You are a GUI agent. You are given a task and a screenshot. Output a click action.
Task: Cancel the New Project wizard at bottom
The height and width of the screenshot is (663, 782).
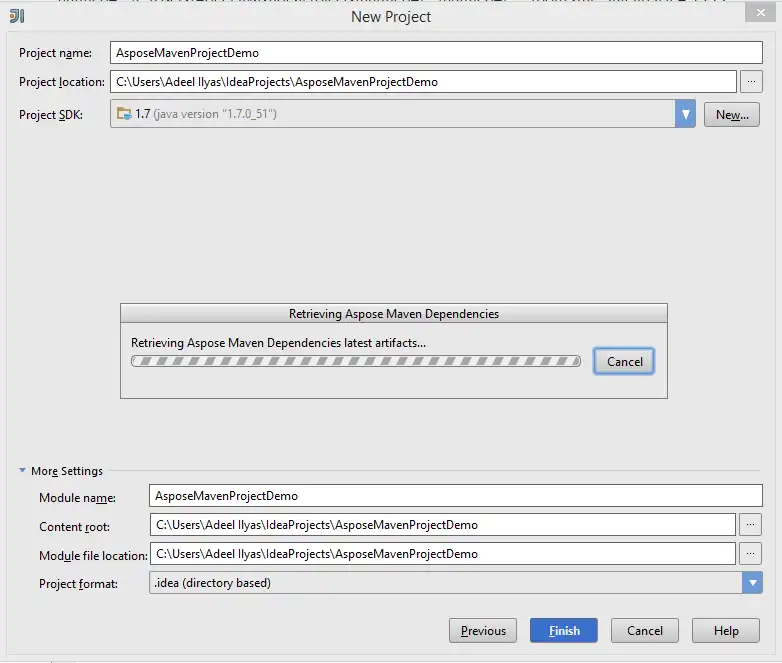(x=644, y=631)
